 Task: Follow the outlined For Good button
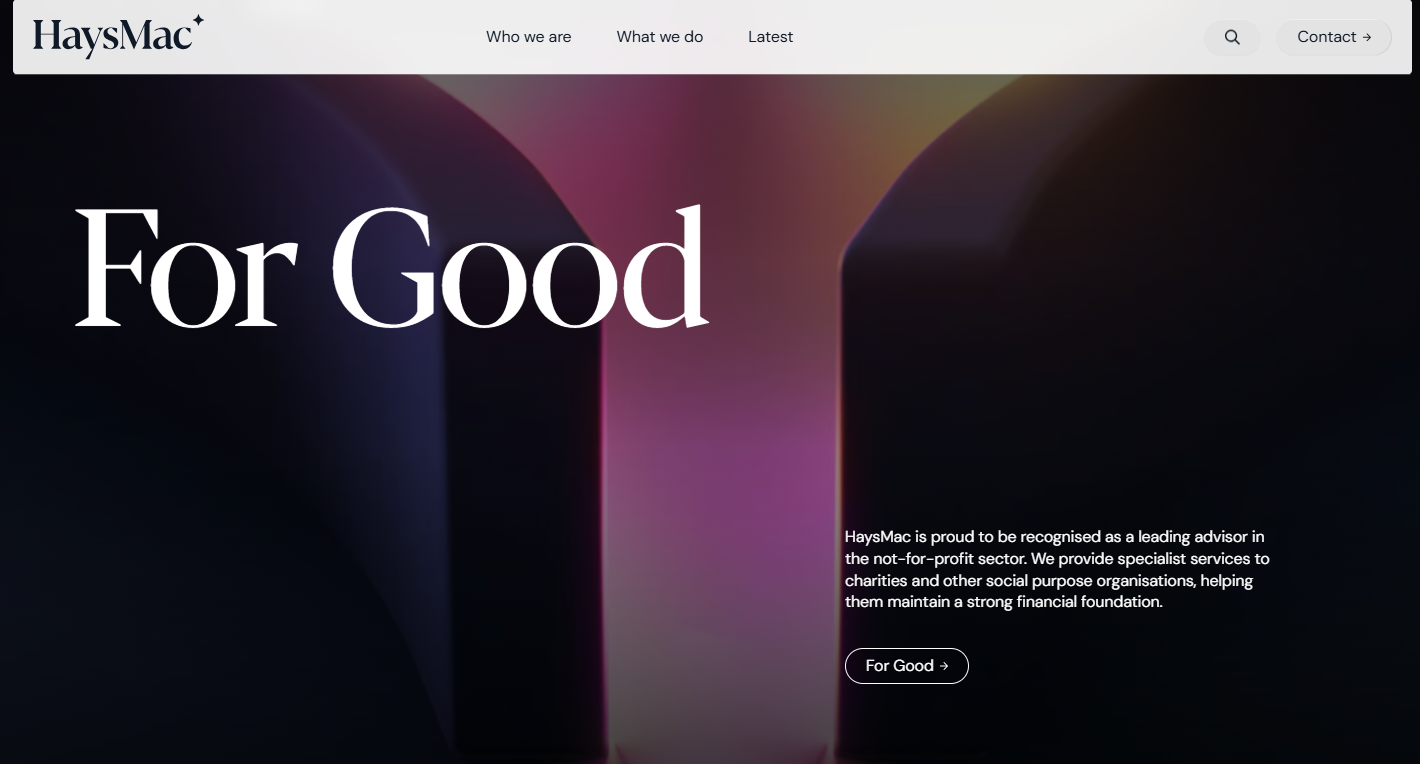click(907, 666)
